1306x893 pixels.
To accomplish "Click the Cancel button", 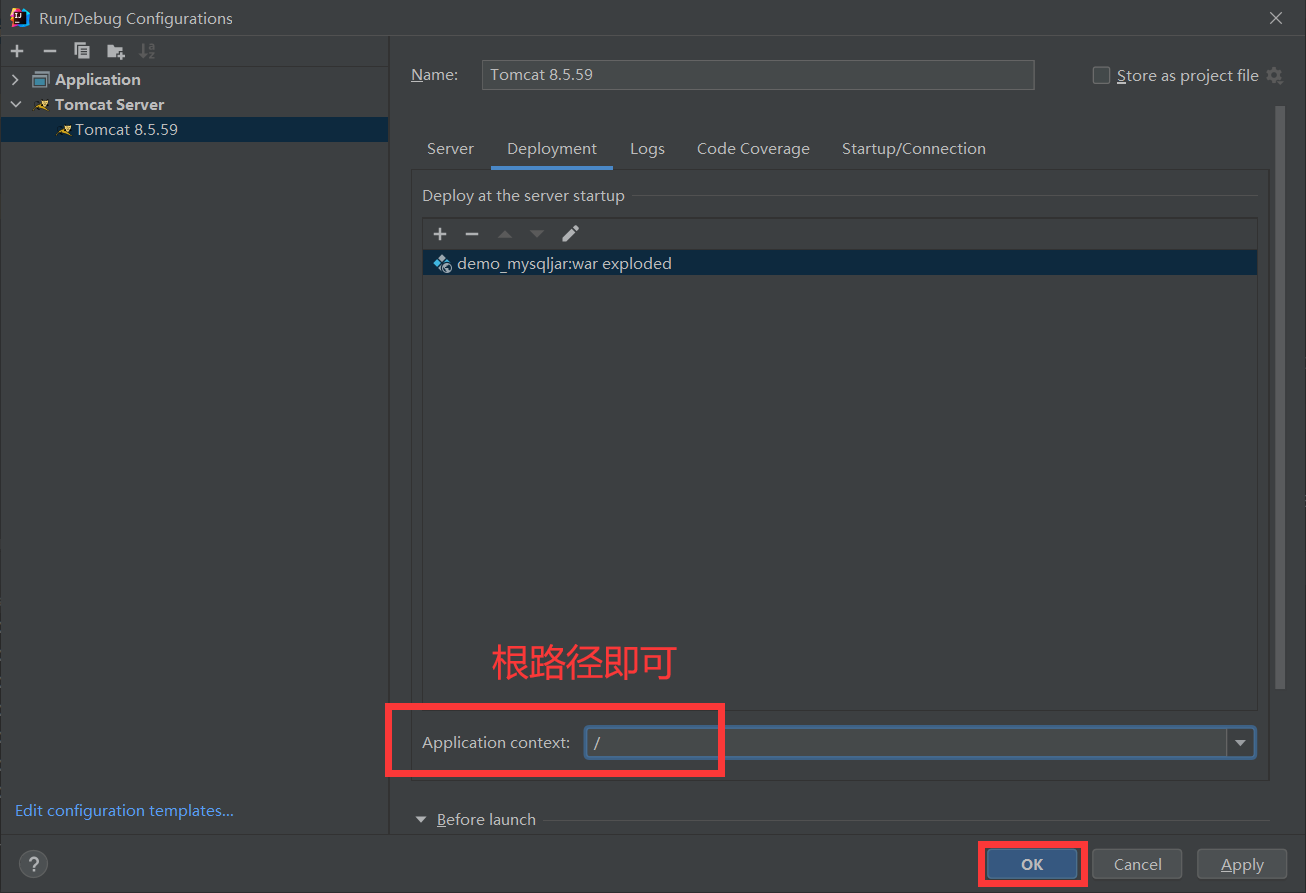I will coord(1137,864).
